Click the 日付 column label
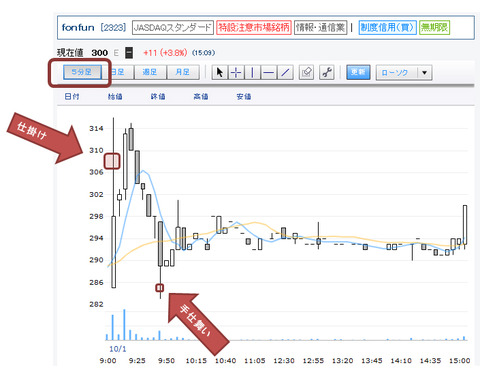 pyautogui.click(x=72, y=96)
